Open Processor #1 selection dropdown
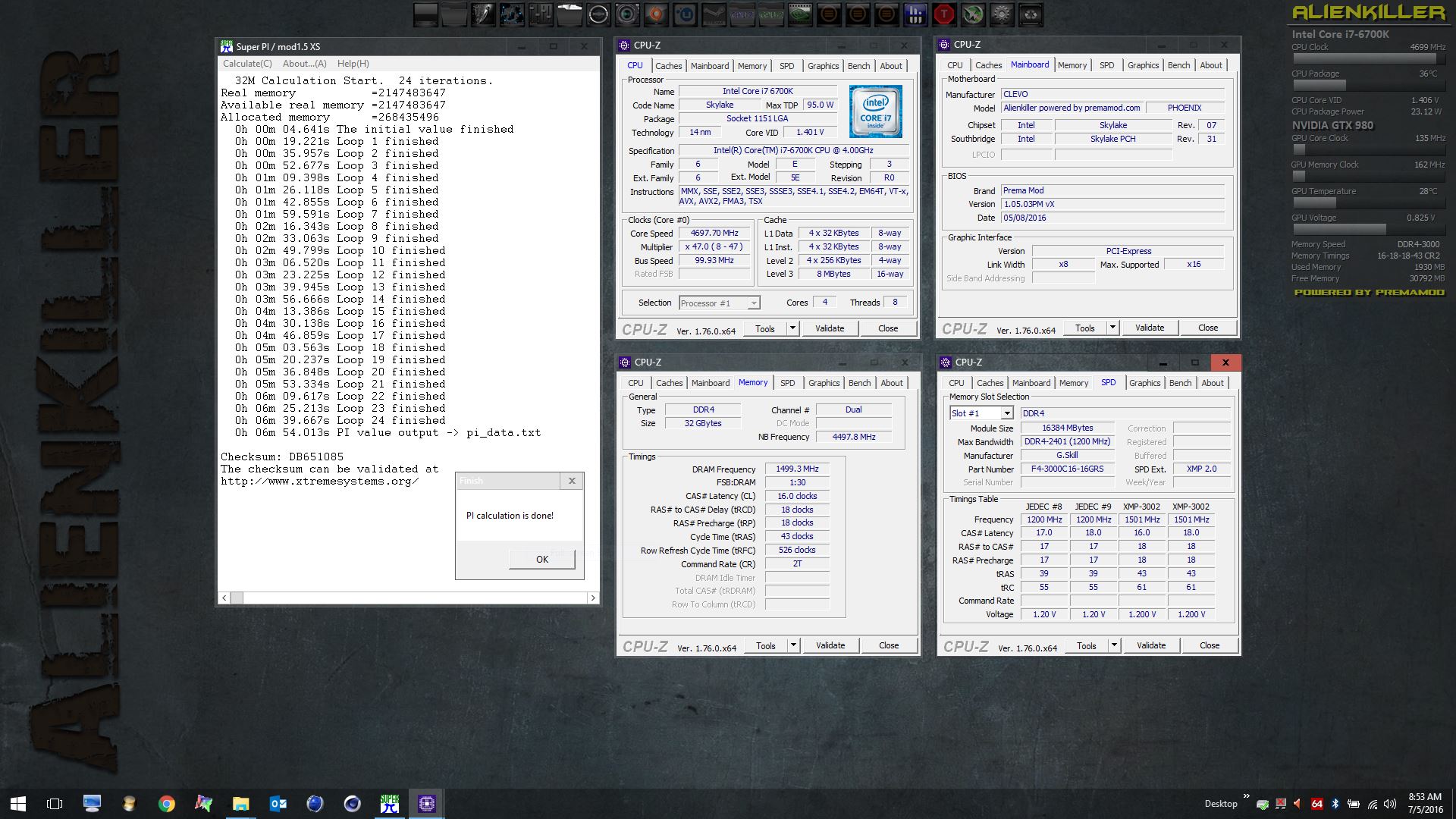This screenshot has width=1456, height=819. click(753, 303)
